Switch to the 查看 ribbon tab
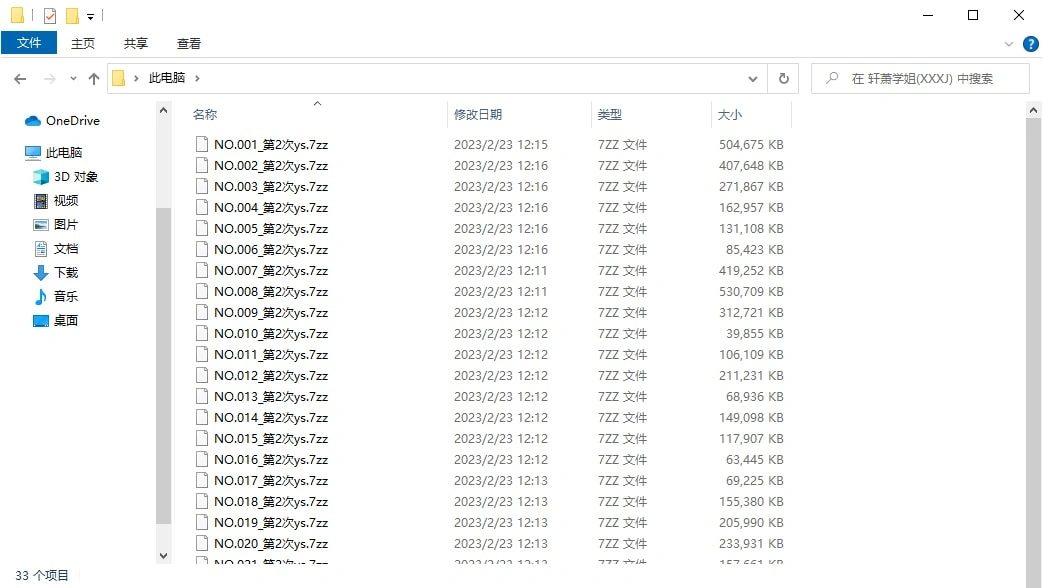The height and width of the screenshot is (588, 1043). (x=189, y=43)
